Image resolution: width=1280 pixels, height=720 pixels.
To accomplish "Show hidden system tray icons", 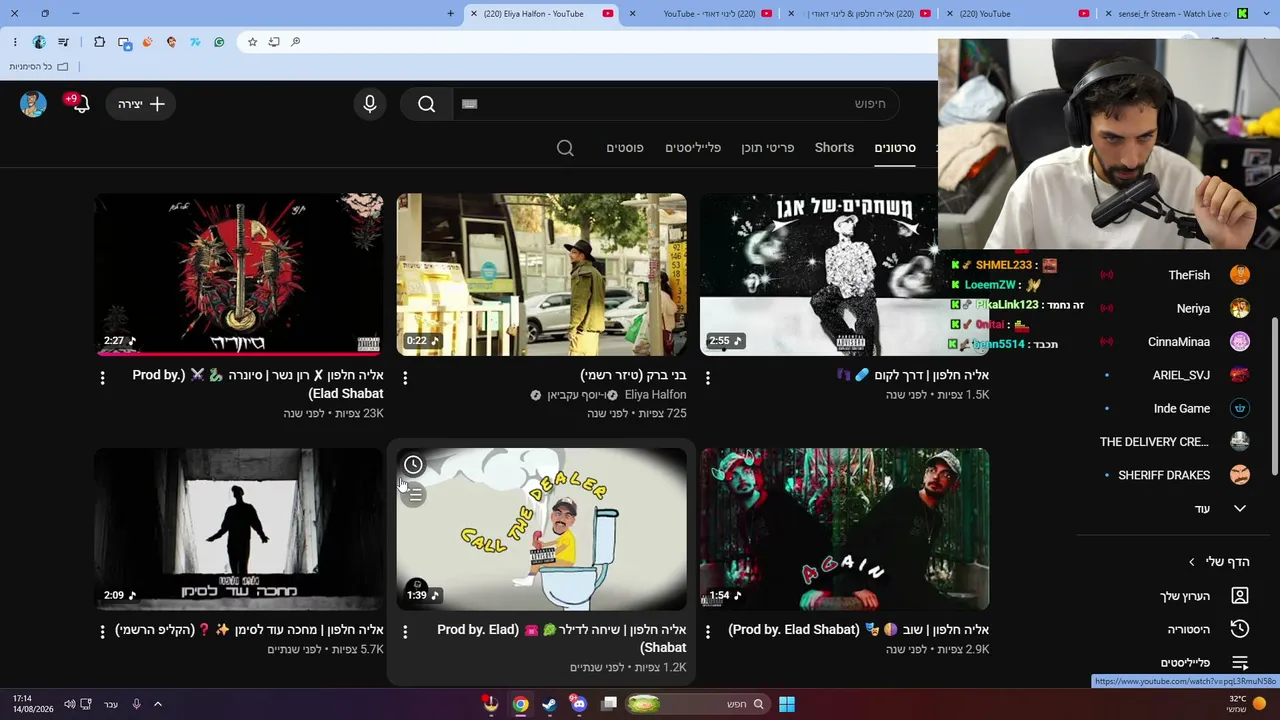I will 157,704.
